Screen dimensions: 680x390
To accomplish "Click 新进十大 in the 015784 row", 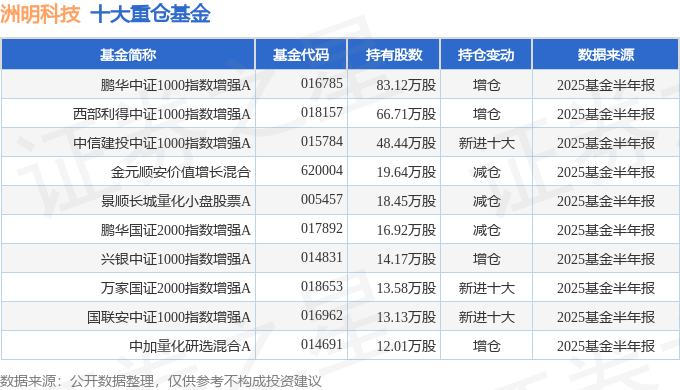I will coord(487,143).
